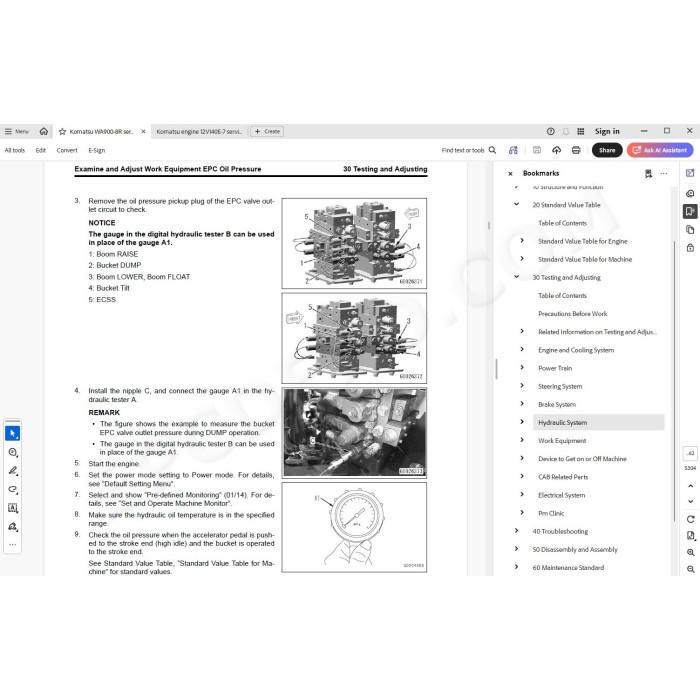Image resolution: width=700 pixels, height=700 pixels.
Task: Star the Komatsu WA900-8R document
Action: (x=62, y=132)
